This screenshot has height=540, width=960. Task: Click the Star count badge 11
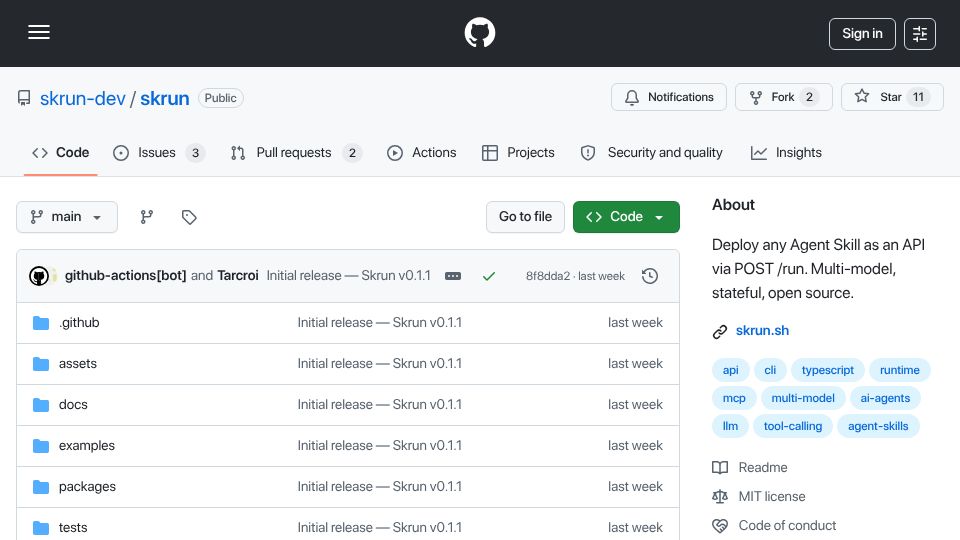918,97
